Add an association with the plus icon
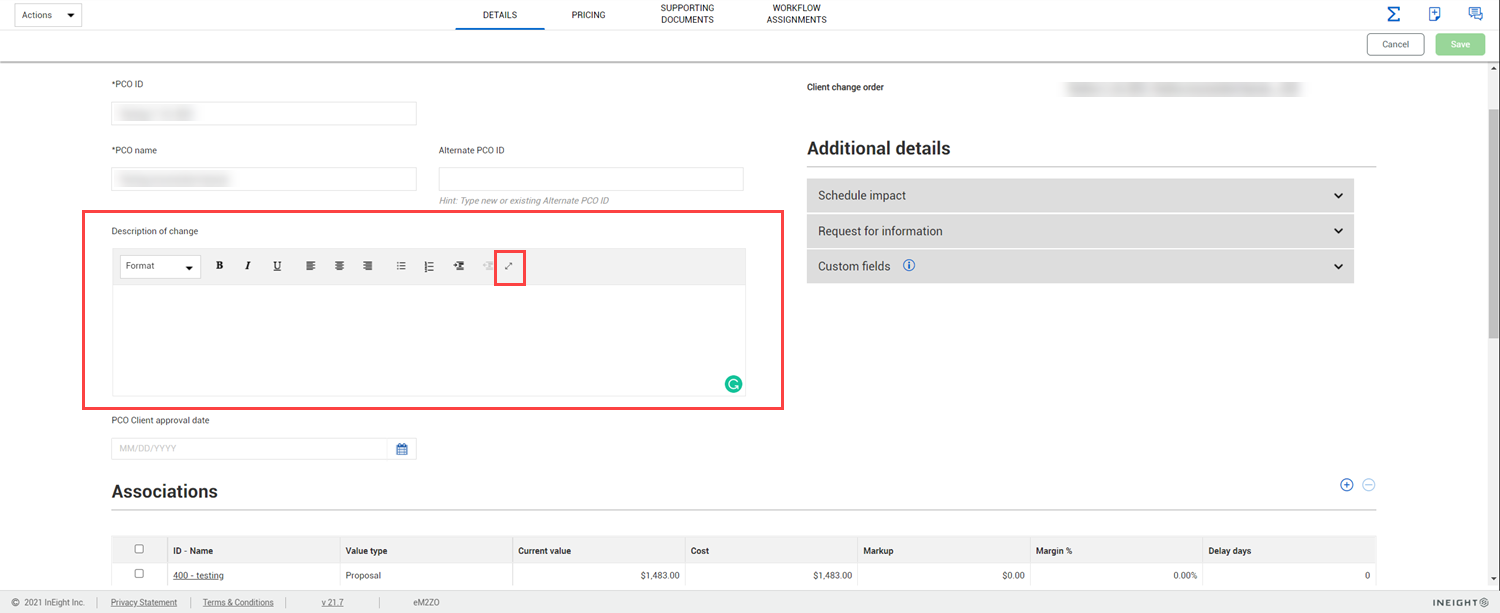The height and width of the screenshot is (613, 1500). pyautogui.click(x=1347, y=485)
